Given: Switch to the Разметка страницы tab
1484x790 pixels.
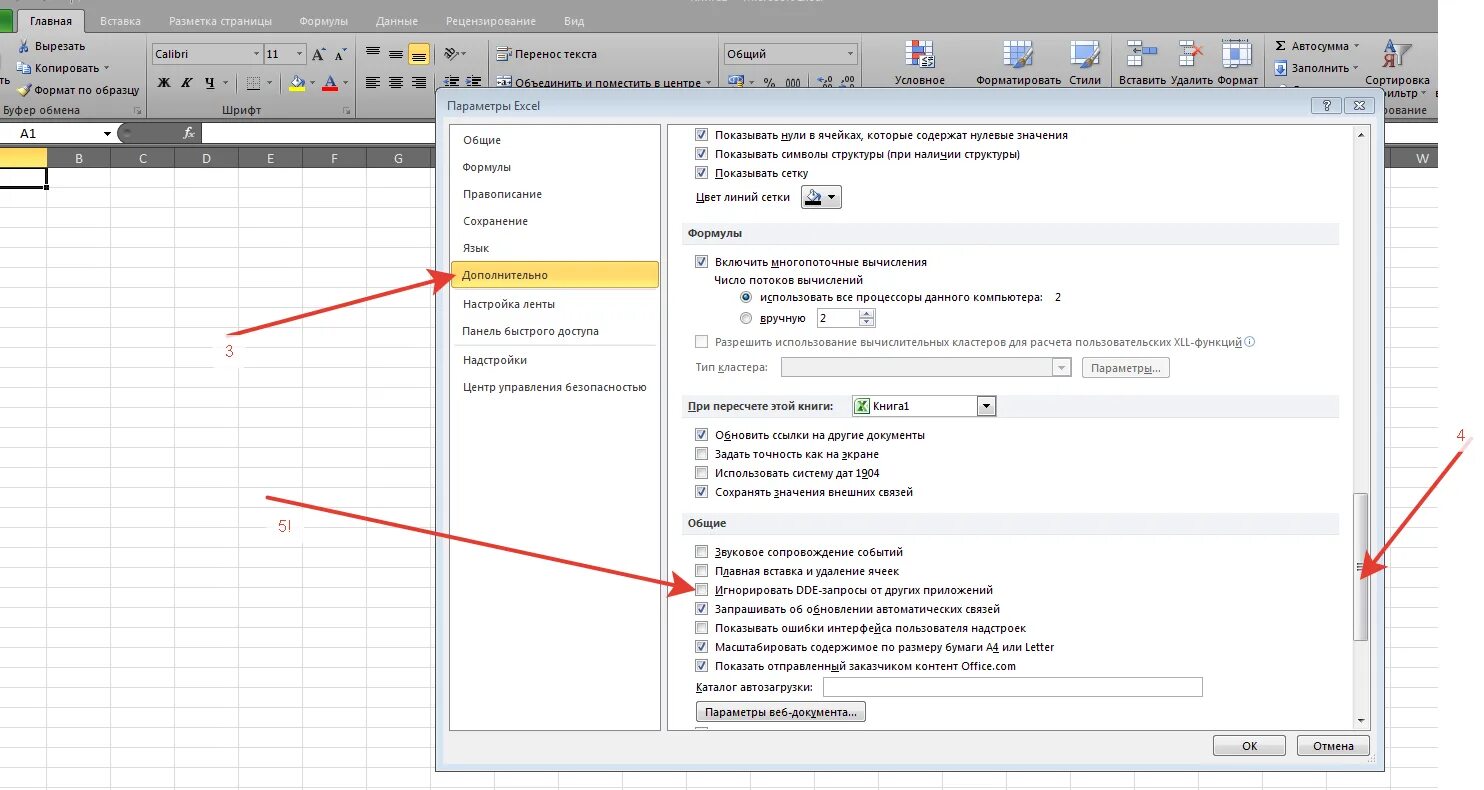Looking at the screenshot, I should 219,21.
